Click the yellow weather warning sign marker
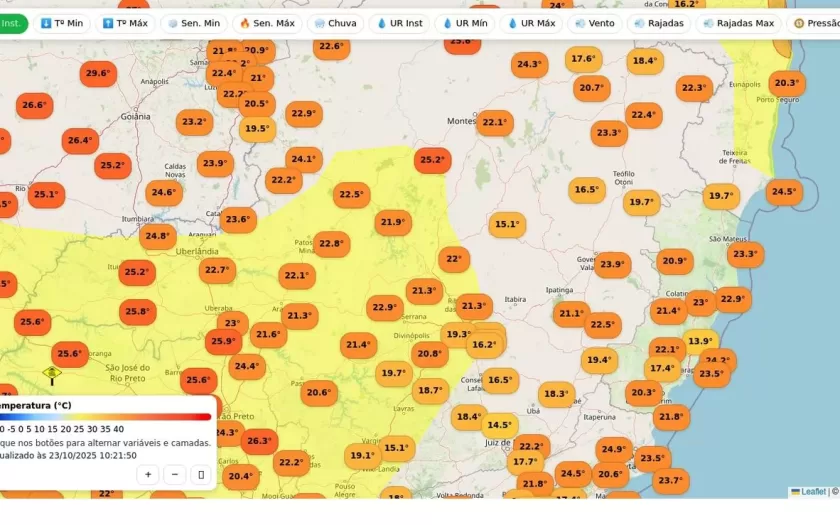 pos(52,373)
